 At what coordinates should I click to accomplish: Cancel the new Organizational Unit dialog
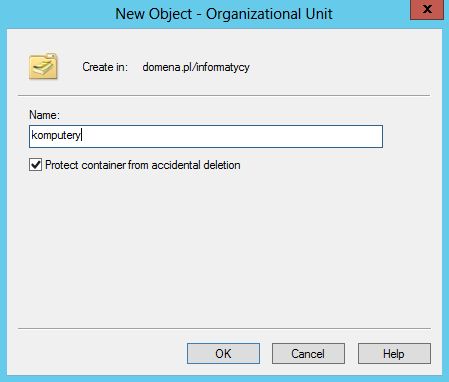click(x=308, y=353)
